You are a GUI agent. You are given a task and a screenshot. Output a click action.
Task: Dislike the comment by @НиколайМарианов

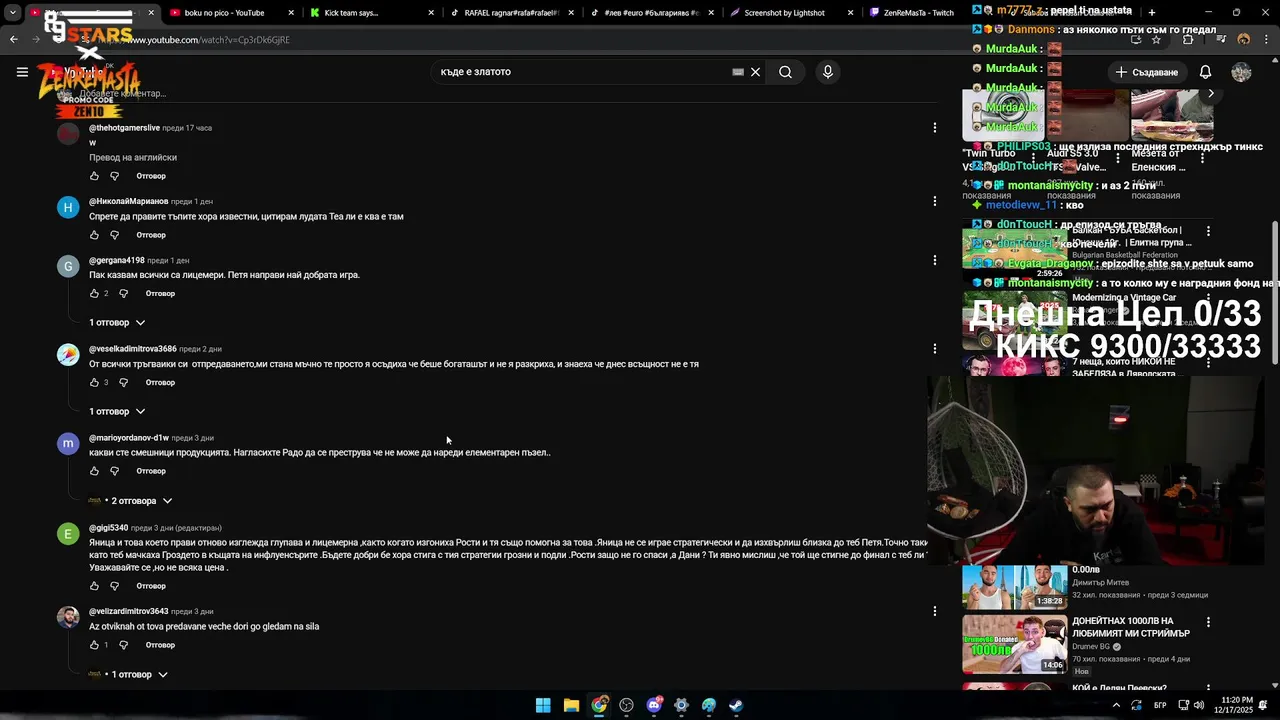pyautogui.click(x=114, y=235)
